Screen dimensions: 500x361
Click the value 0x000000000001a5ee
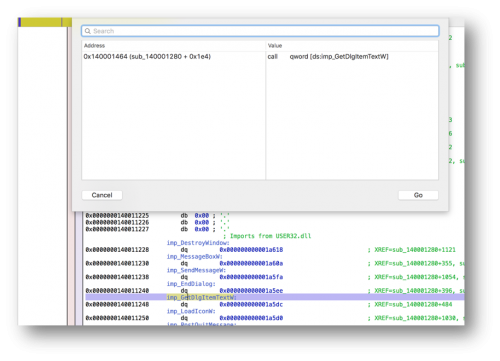(251, 291)
